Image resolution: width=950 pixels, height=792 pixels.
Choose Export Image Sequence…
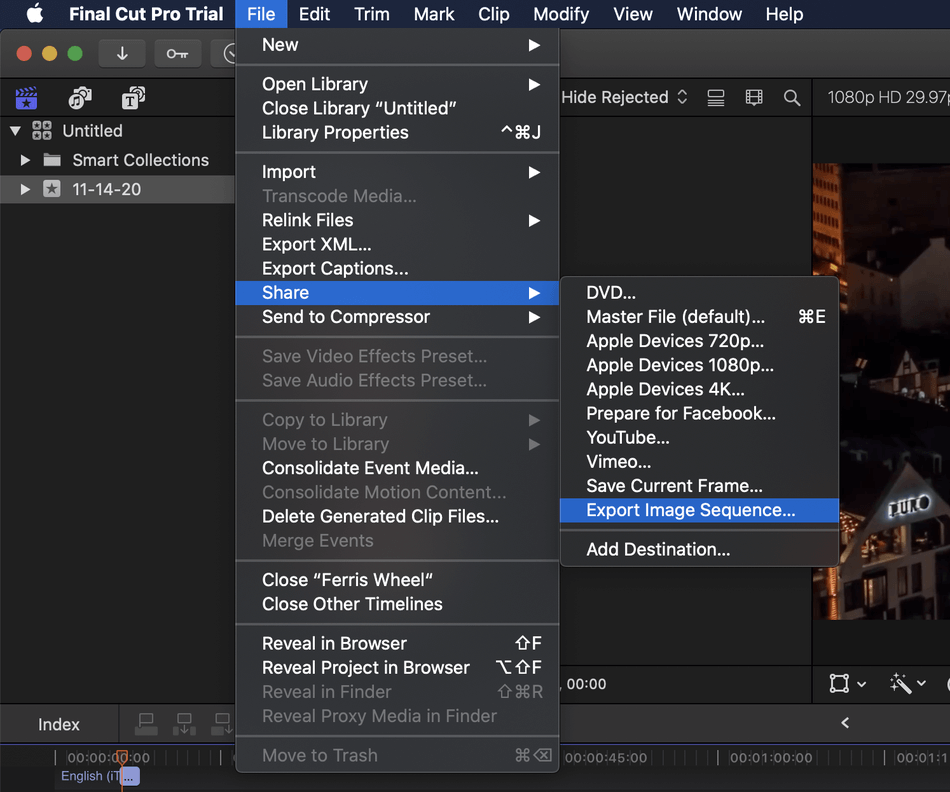coord(700,510)
